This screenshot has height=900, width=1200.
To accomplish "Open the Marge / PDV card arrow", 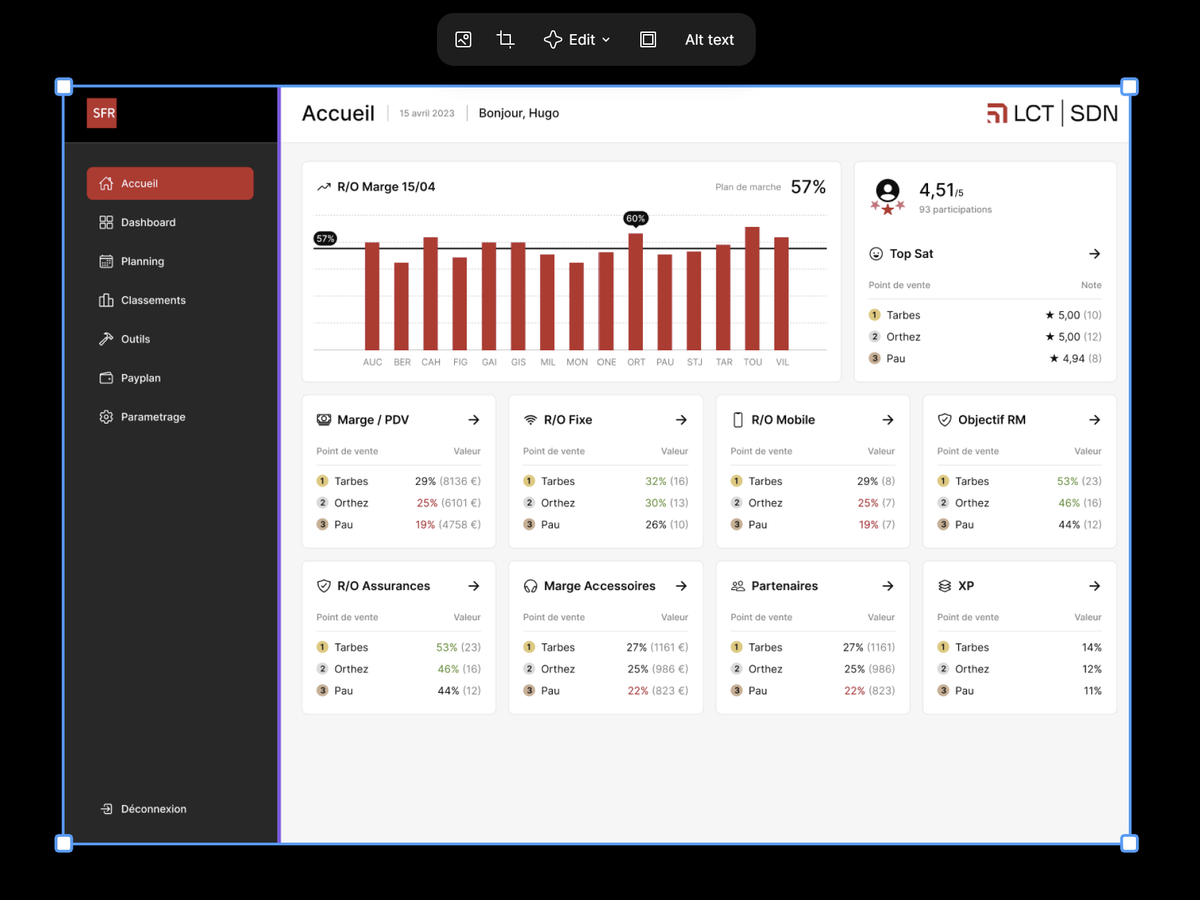I will click(x=474, y=420).
